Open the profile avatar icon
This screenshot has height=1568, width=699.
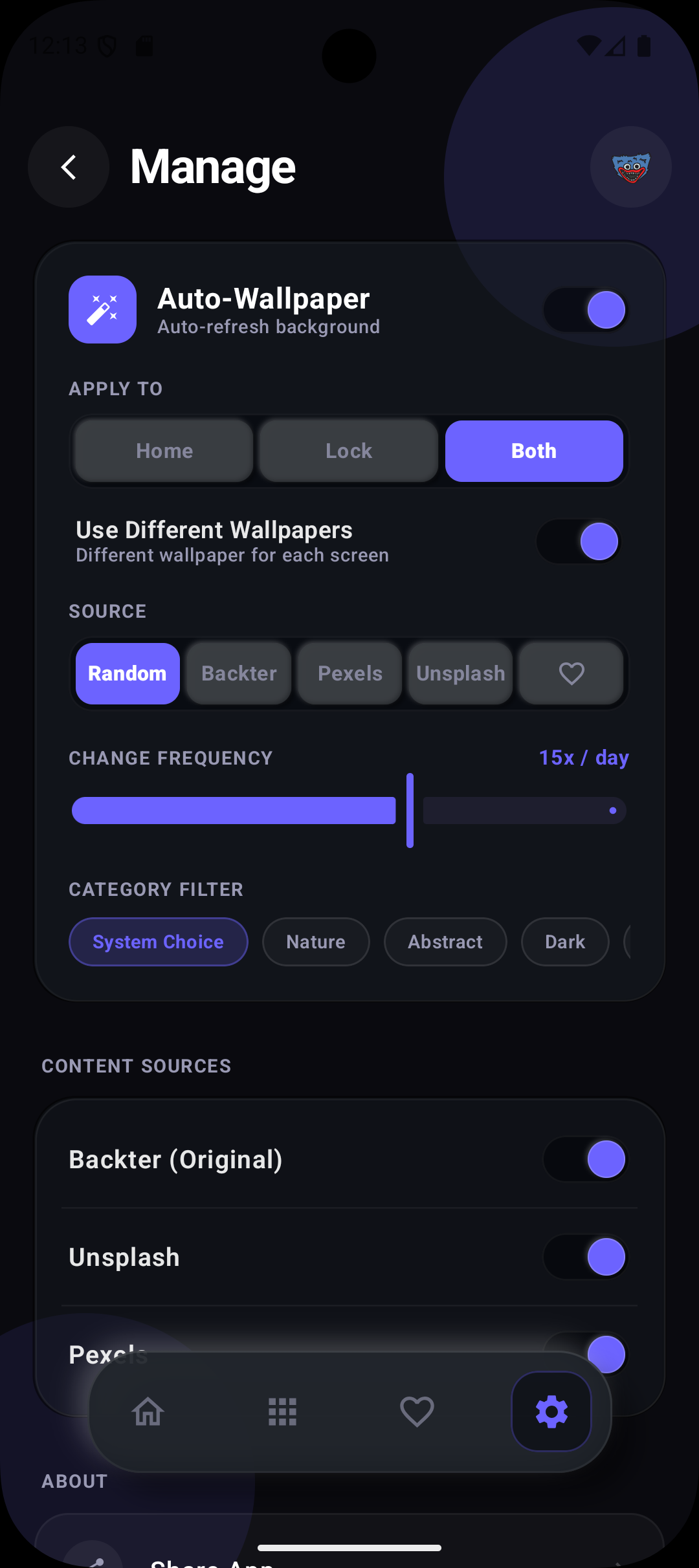click(x=630, y=167)
